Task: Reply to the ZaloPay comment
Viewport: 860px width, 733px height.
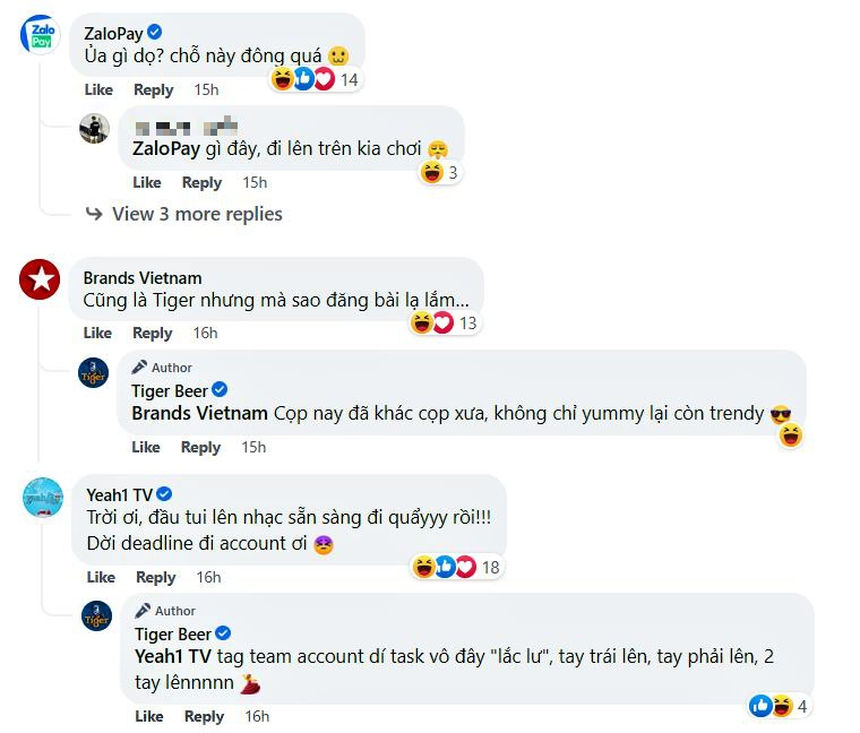Action: click(153, 90)
